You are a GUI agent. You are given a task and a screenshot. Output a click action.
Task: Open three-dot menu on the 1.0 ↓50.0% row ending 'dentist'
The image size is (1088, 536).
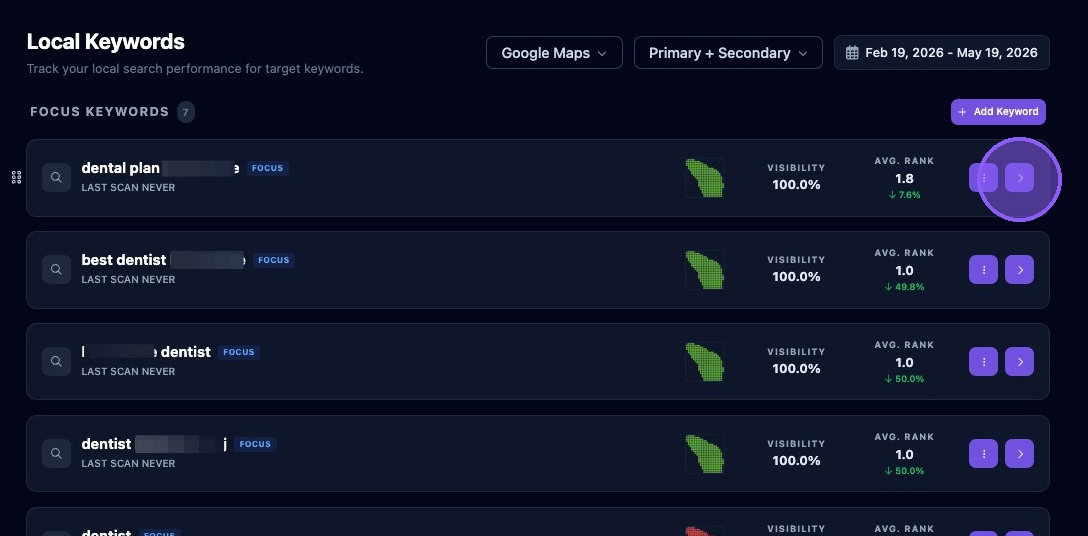click(983, 361)
